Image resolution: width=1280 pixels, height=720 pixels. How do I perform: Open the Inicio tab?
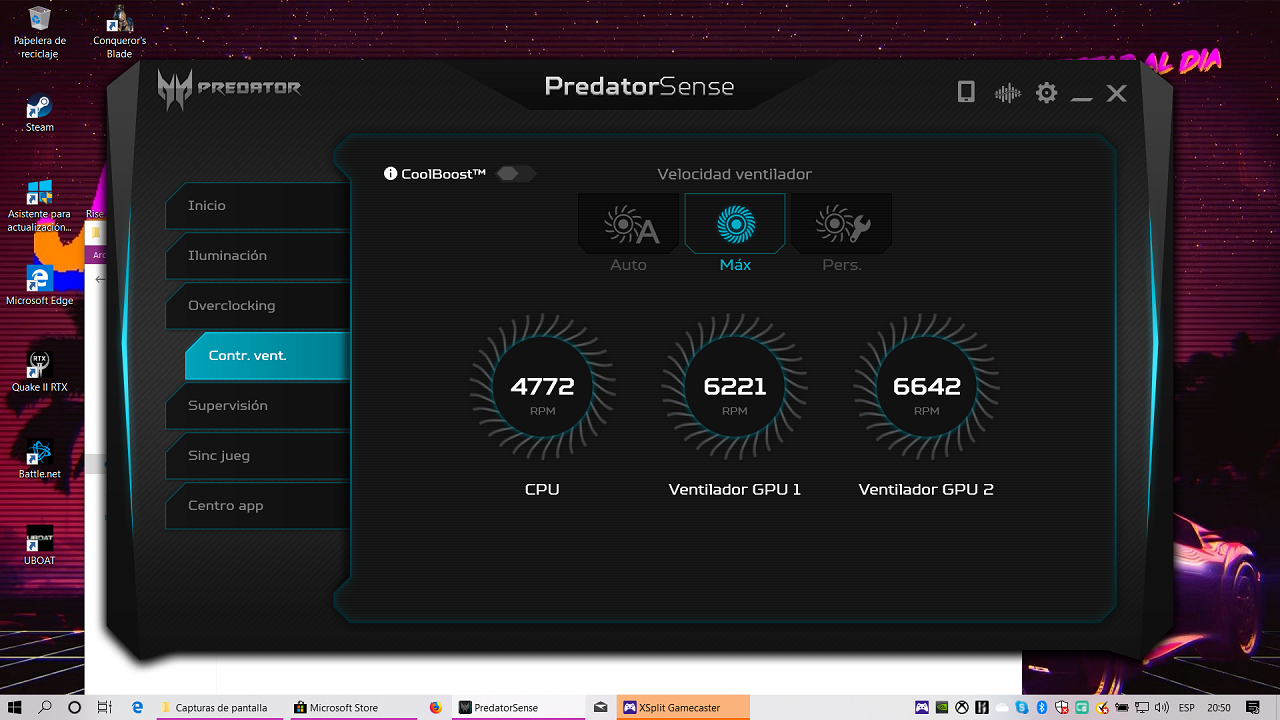(x=258, y=206)
